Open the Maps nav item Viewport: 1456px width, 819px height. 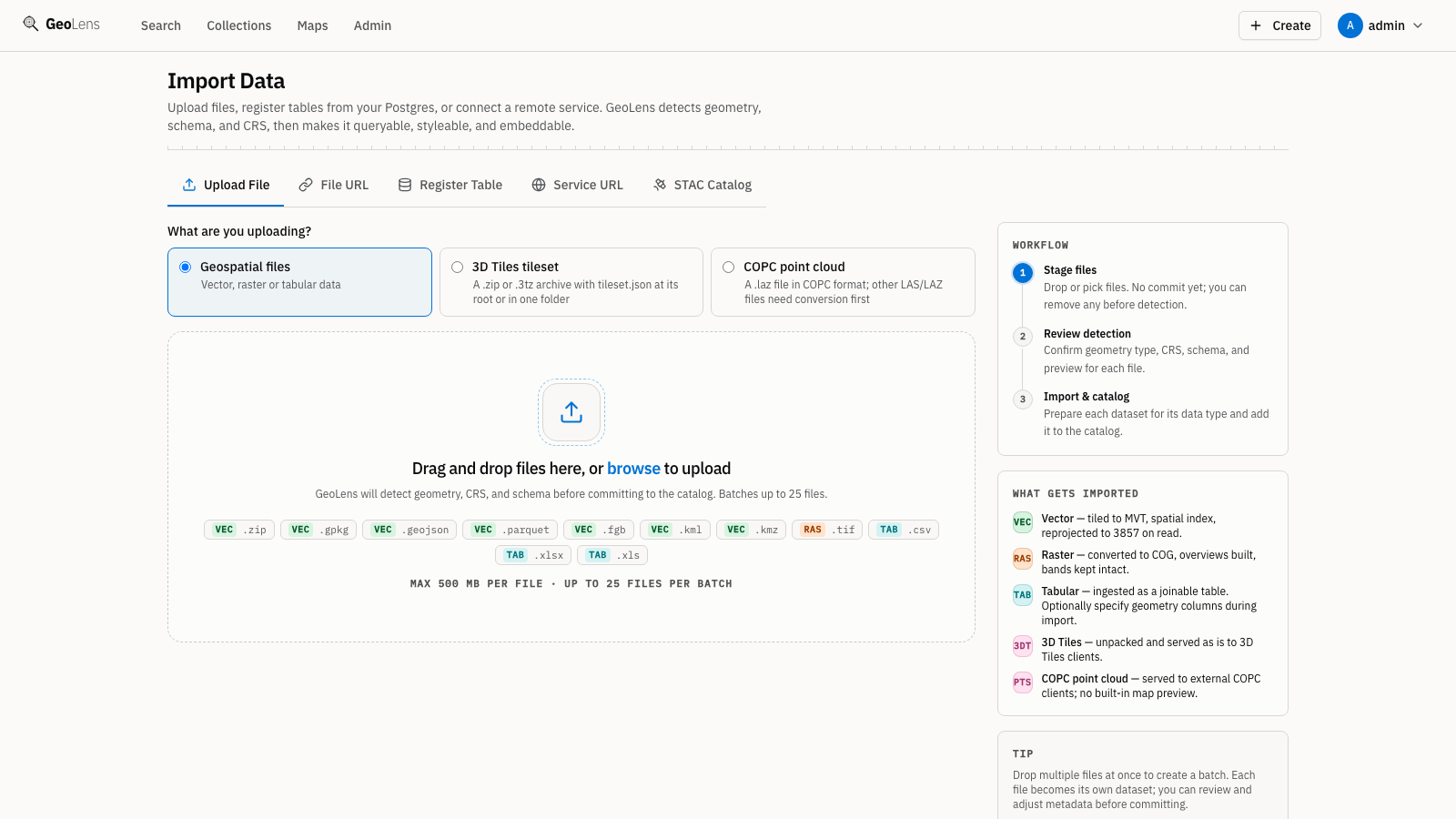(312, 25)
